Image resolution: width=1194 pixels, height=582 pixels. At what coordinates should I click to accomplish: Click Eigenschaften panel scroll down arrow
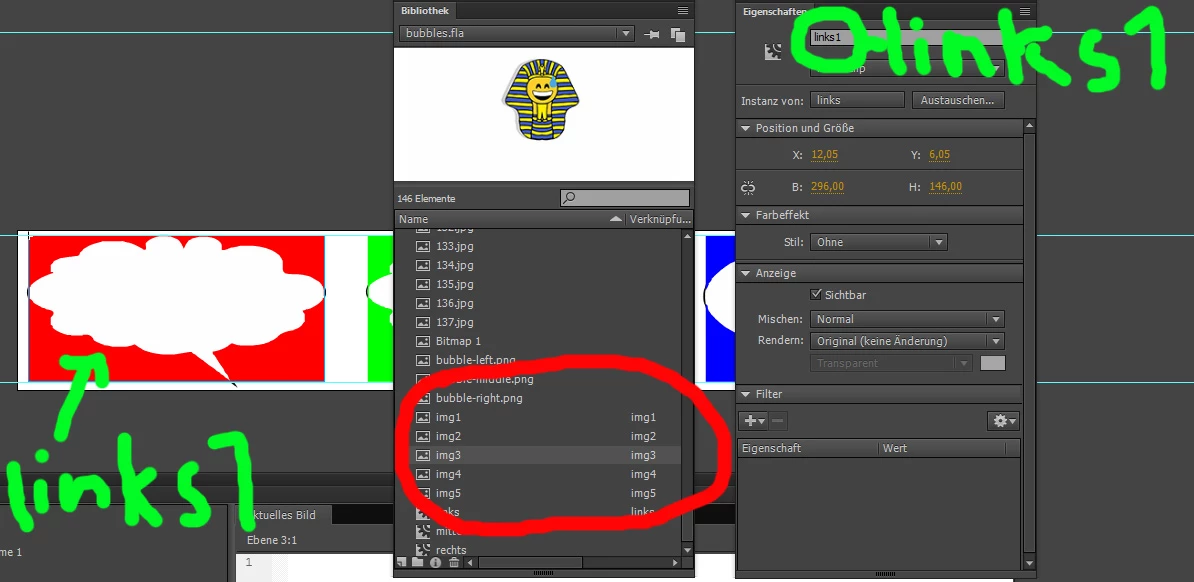(x=1030, y=563)
